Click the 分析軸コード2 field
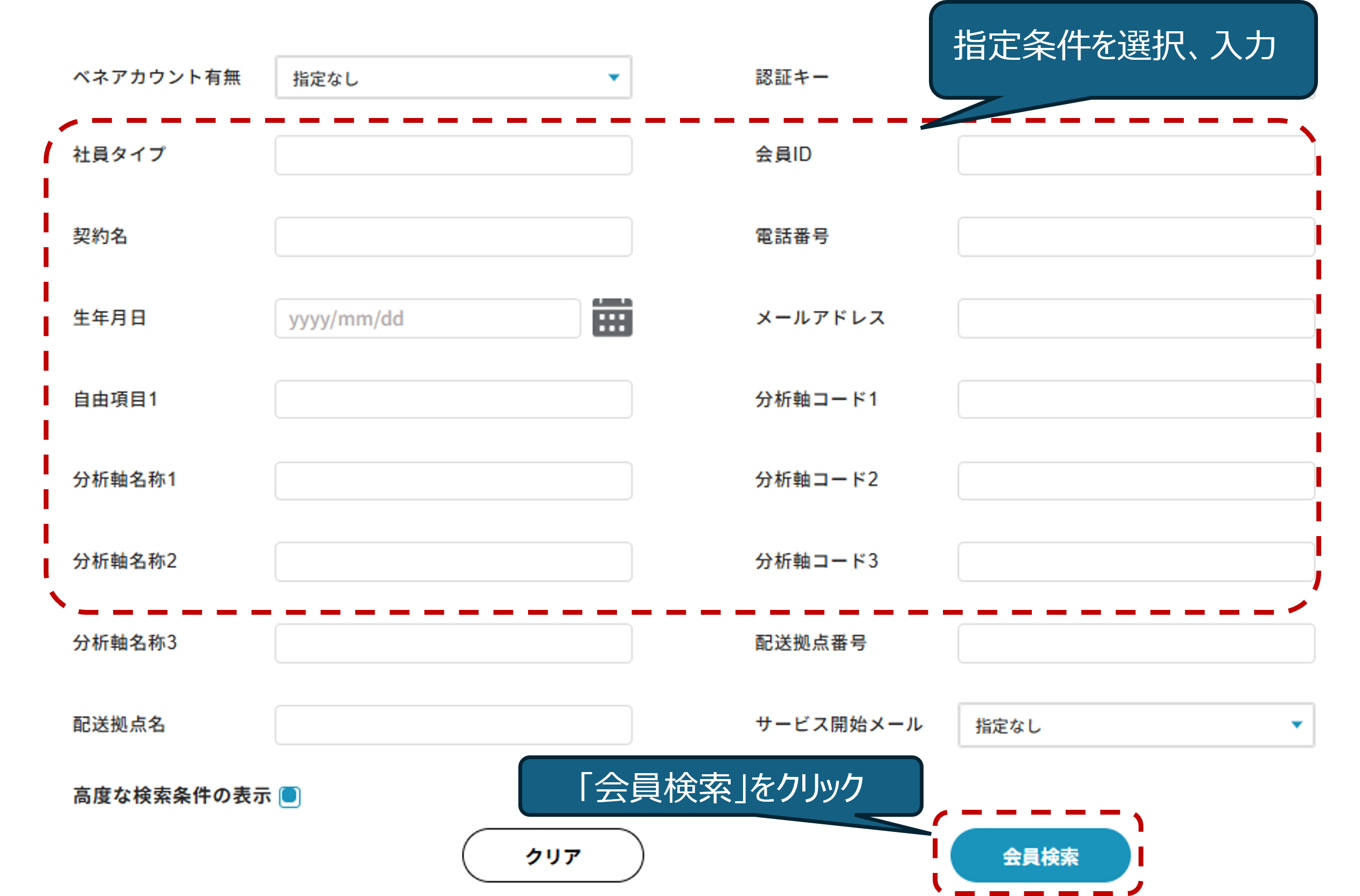This screenshot has width=1360, height=896. pos(1135,481)
